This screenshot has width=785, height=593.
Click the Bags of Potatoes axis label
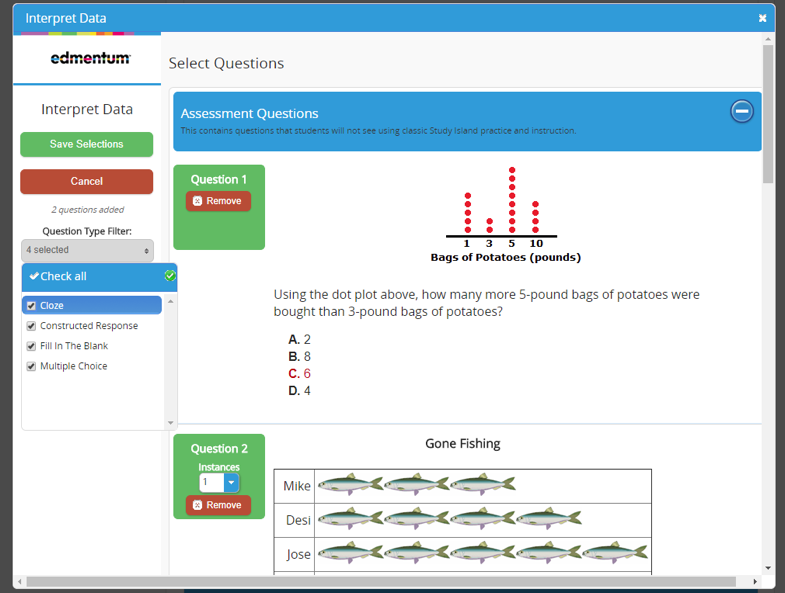click(x=506, y=257)
